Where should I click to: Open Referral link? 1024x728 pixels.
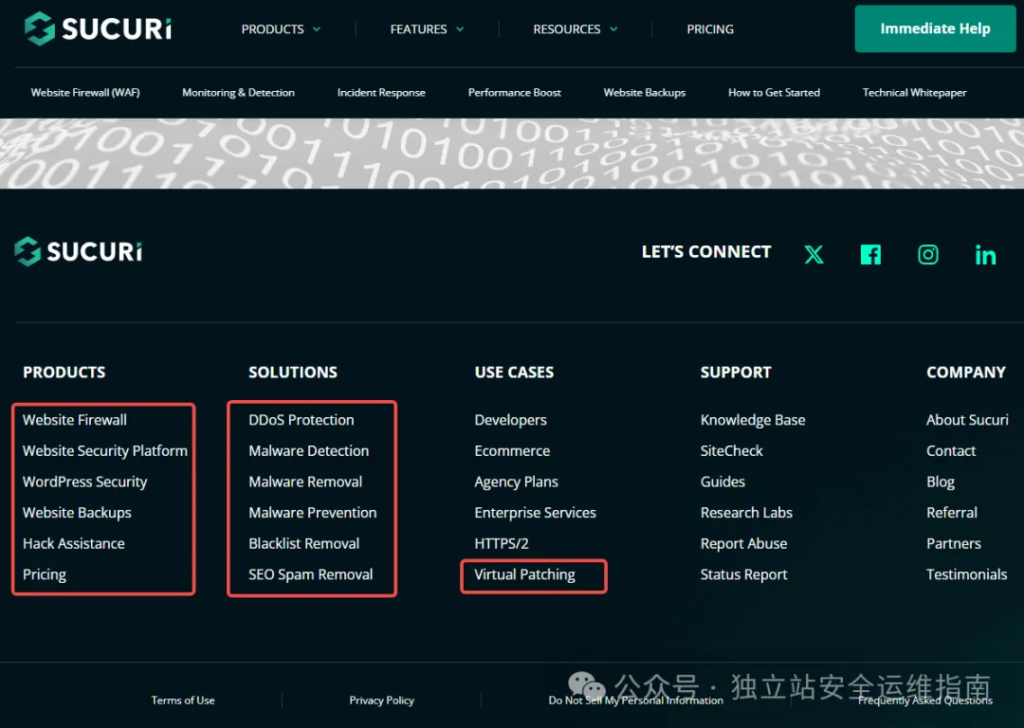pyautogui.click(x=952, y=513)
